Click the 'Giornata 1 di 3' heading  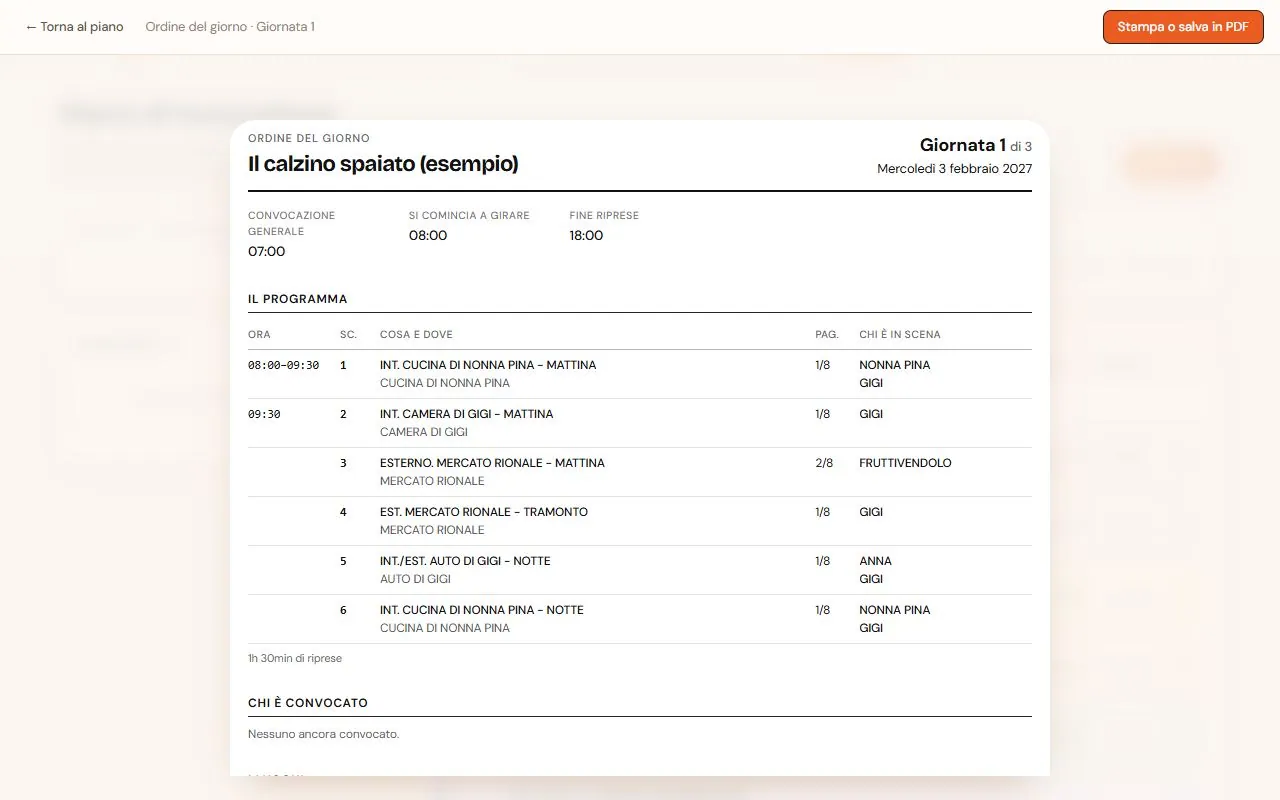coord(976,145)
